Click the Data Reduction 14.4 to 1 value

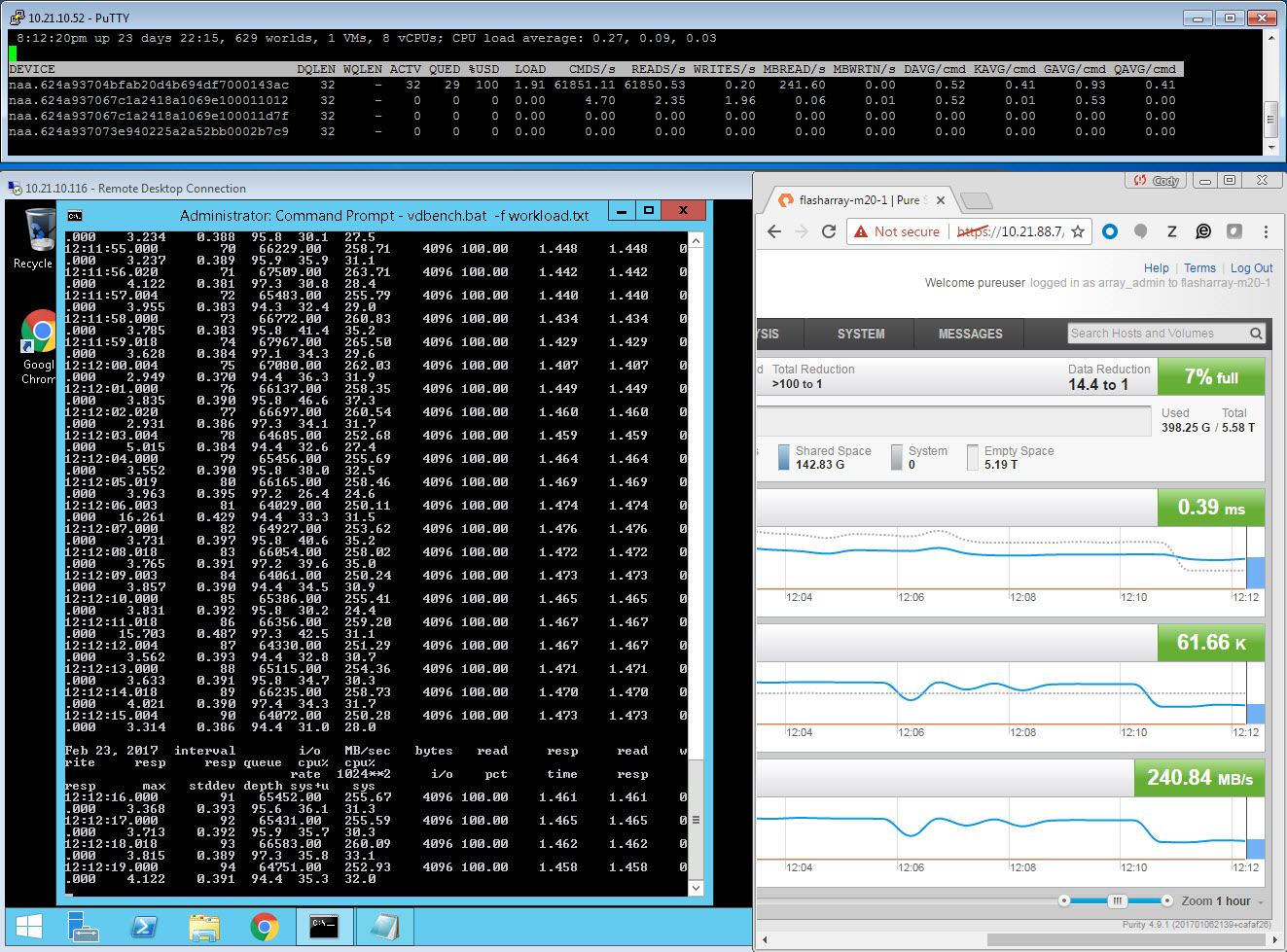click(1098, 385)
